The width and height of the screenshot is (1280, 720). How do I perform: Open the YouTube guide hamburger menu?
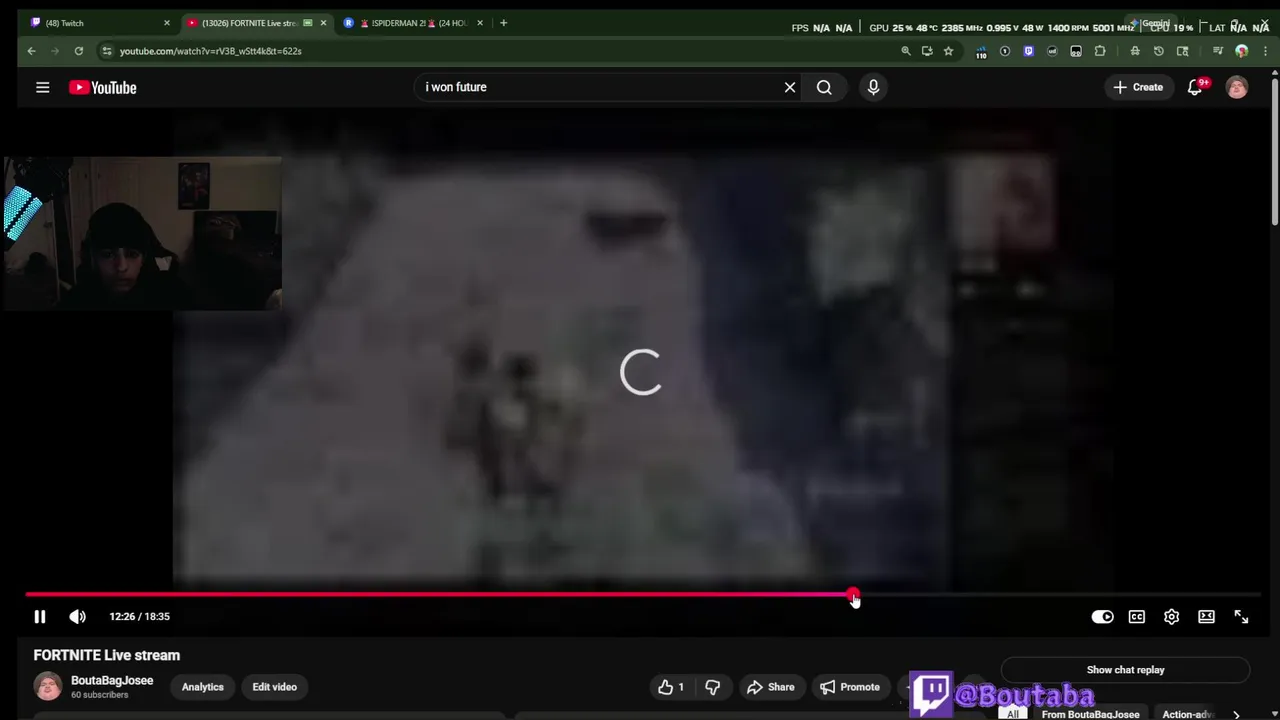[43, 88]
